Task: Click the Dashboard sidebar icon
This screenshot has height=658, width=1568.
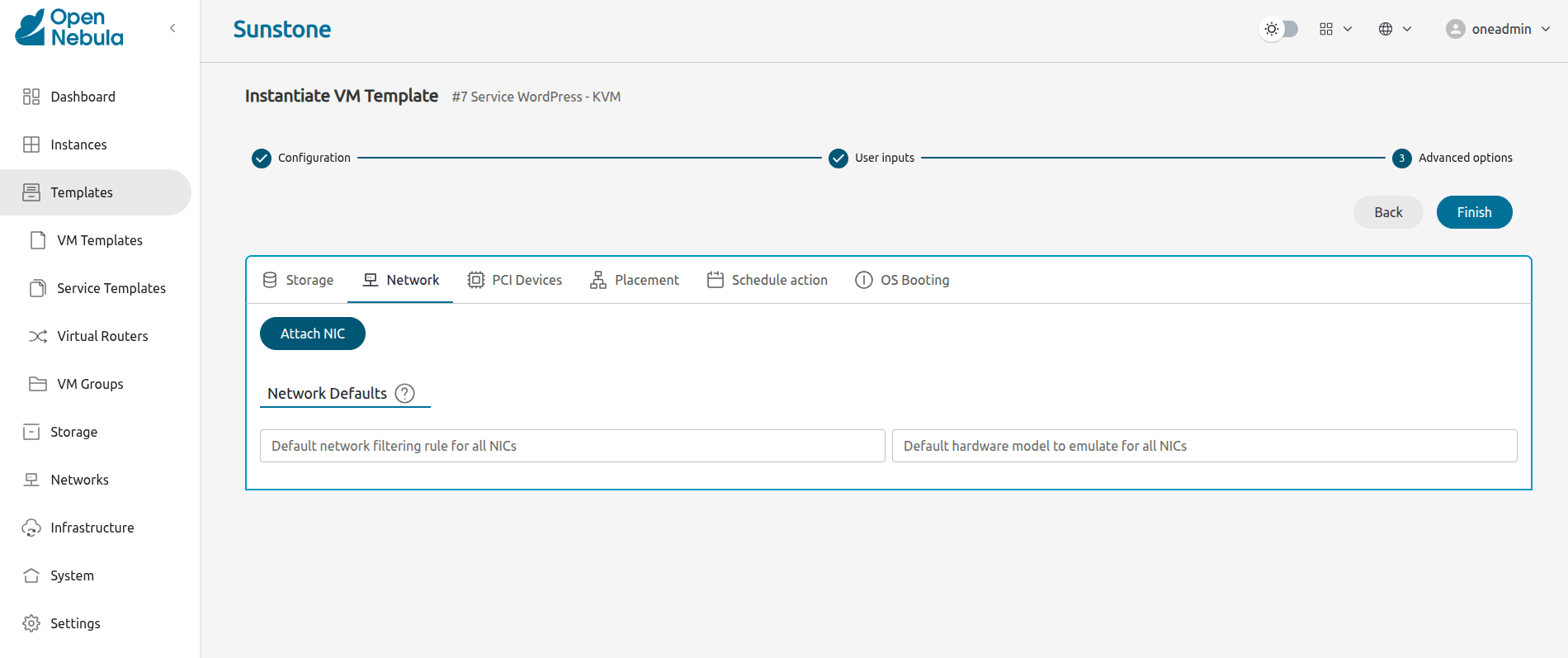Action: (31, 97)
